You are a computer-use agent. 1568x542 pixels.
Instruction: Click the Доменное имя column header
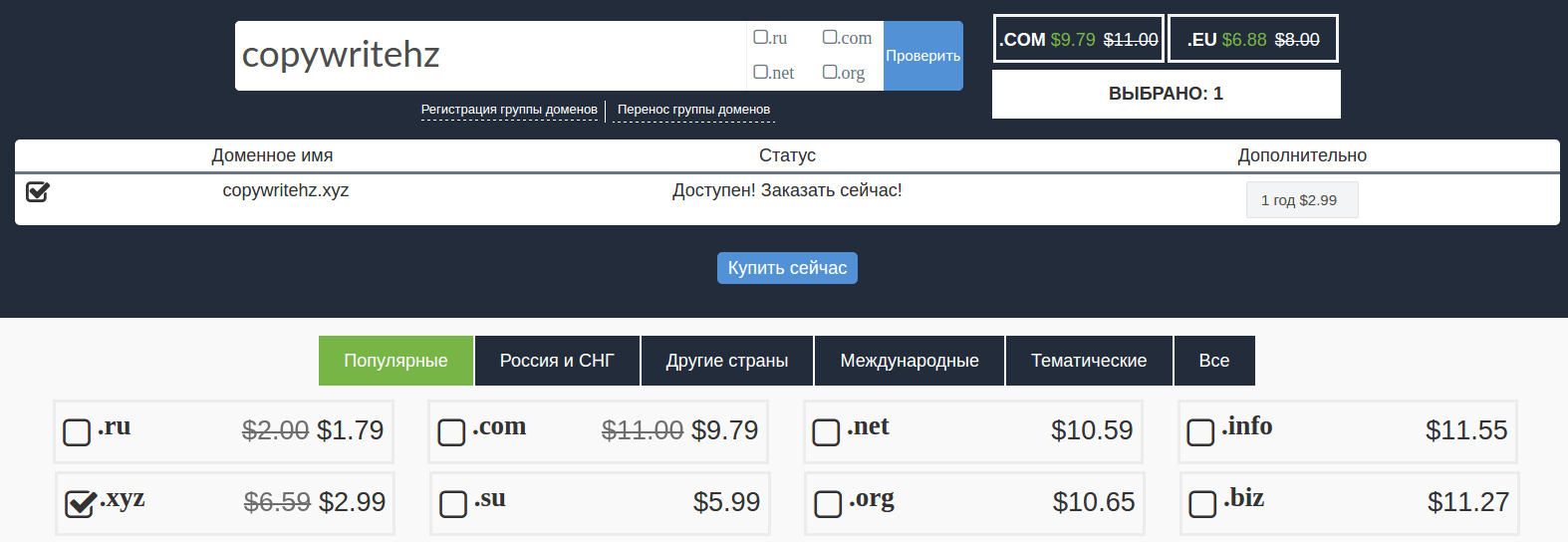click(x=272, y=155)
